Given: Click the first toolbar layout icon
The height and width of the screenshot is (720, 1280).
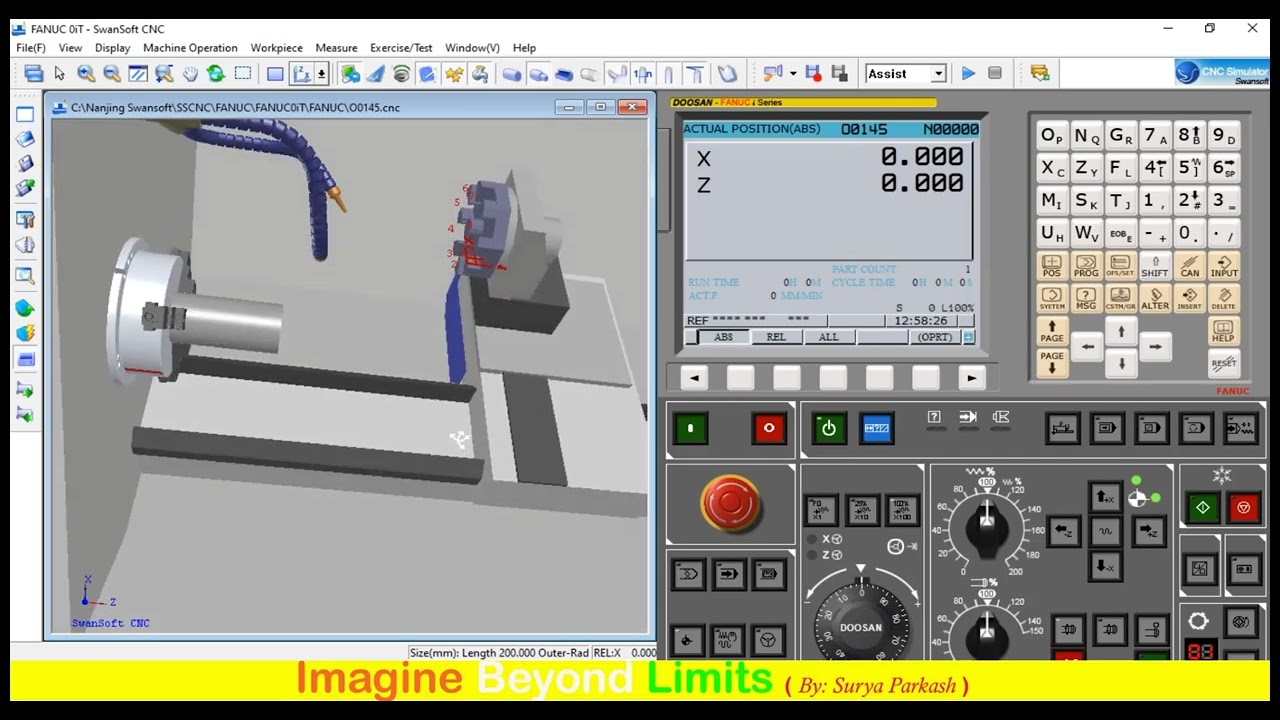Looking at the screenshot, I should click(x=34, y=73).
